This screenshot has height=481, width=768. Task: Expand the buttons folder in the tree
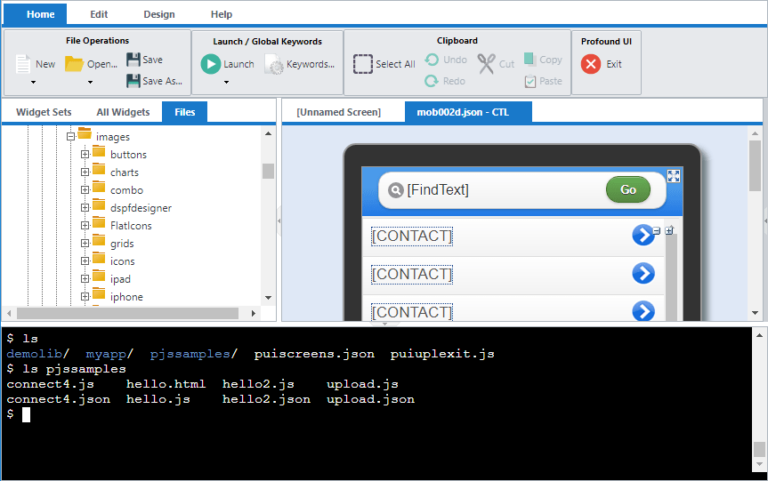(85, 155)
